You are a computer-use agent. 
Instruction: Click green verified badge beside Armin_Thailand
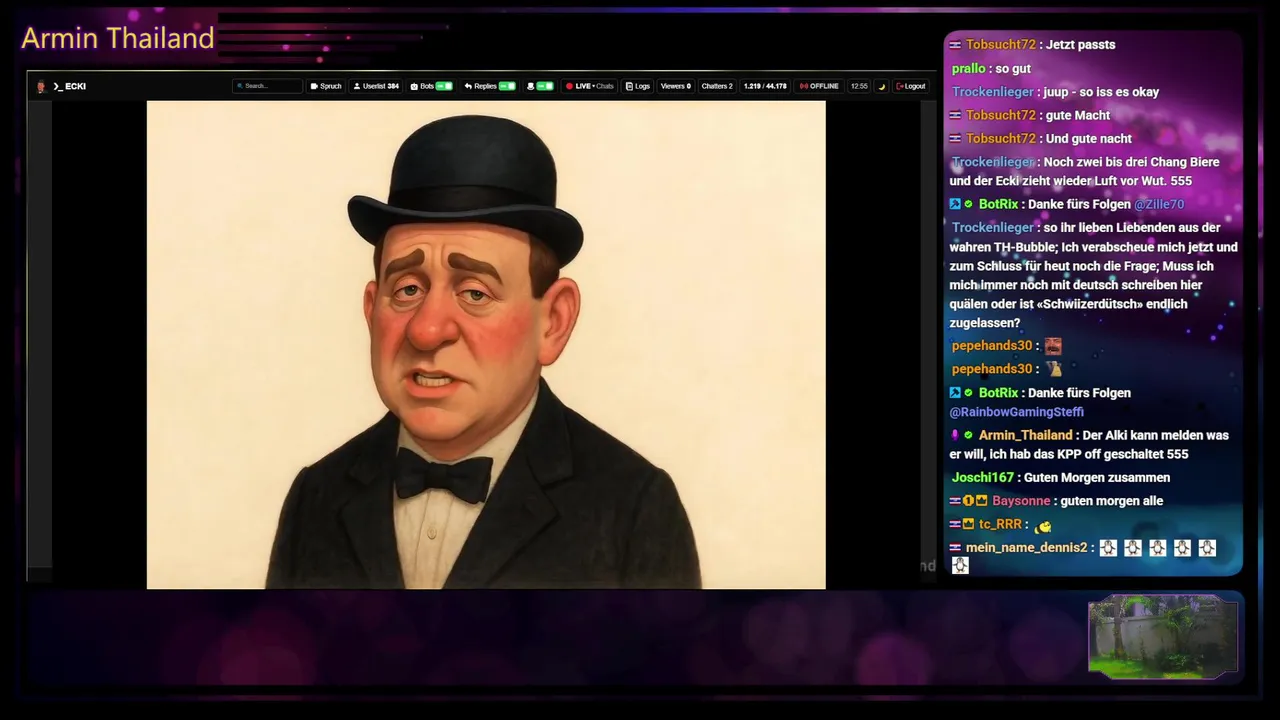point(969,435)
